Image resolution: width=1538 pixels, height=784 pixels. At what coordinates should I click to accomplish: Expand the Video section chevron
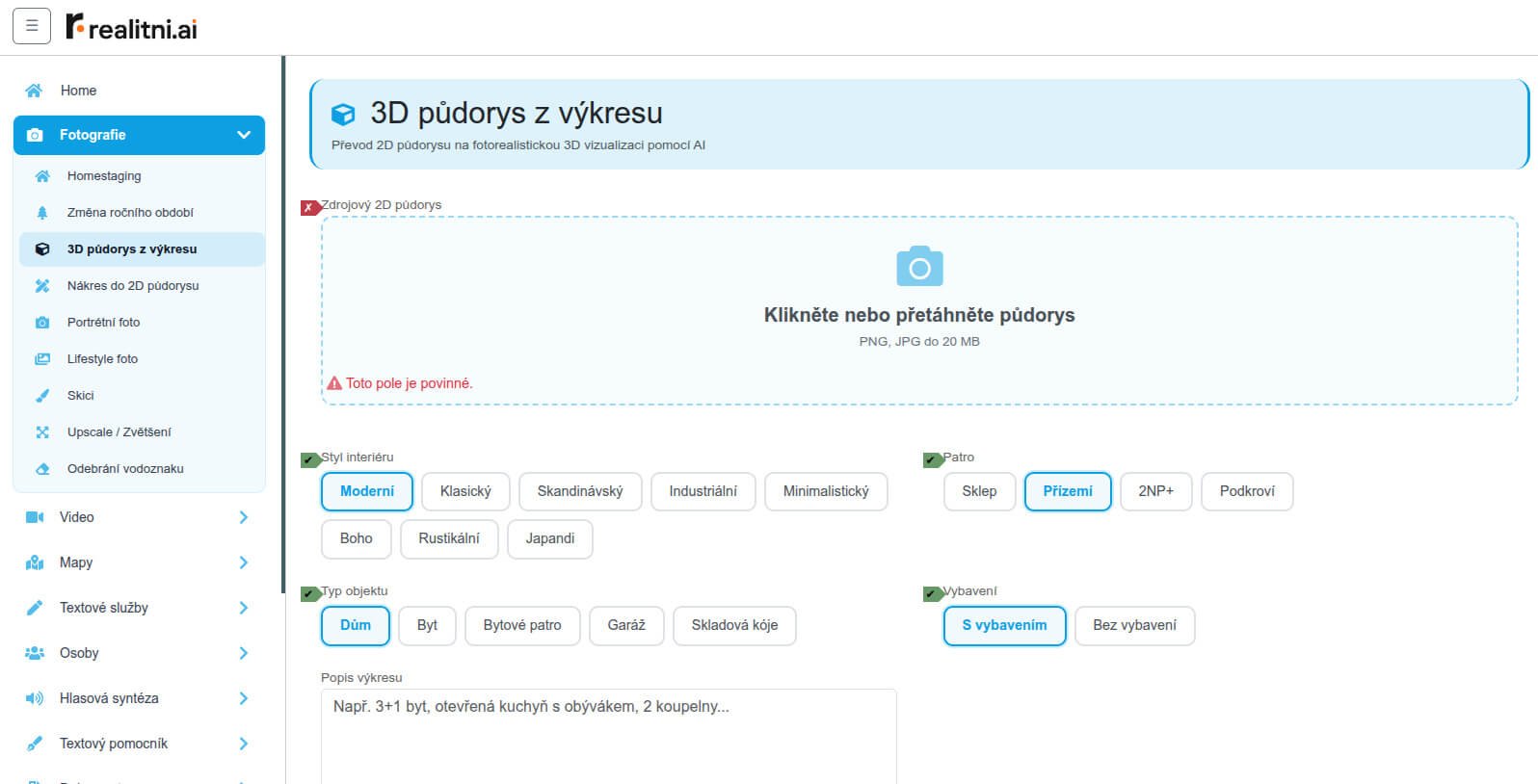click(x=244, y=517)
